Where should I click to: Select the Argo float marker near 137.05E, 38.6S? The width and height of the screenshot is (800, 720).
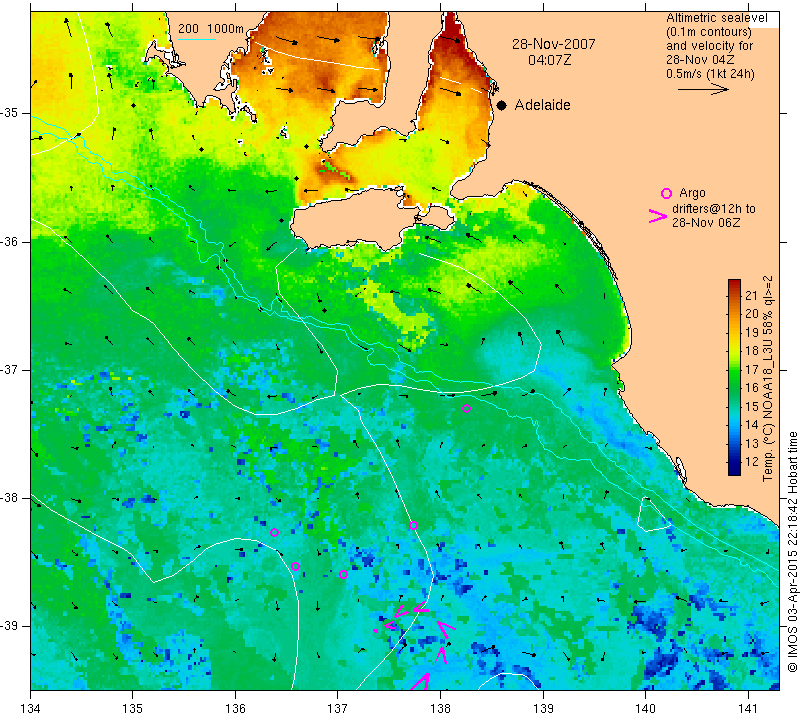[343, 575]
